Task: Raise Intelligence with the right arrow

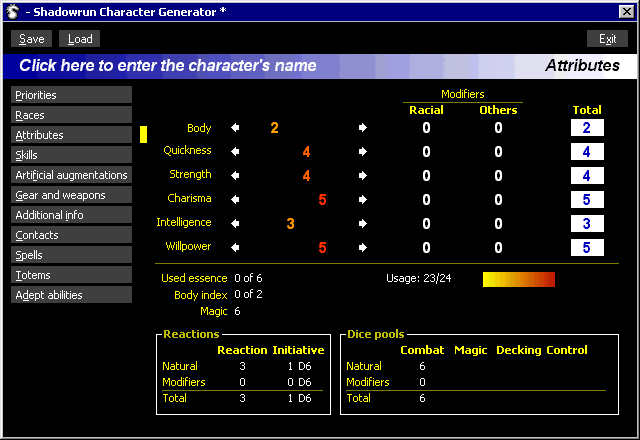Action: (x=362, y=224)
